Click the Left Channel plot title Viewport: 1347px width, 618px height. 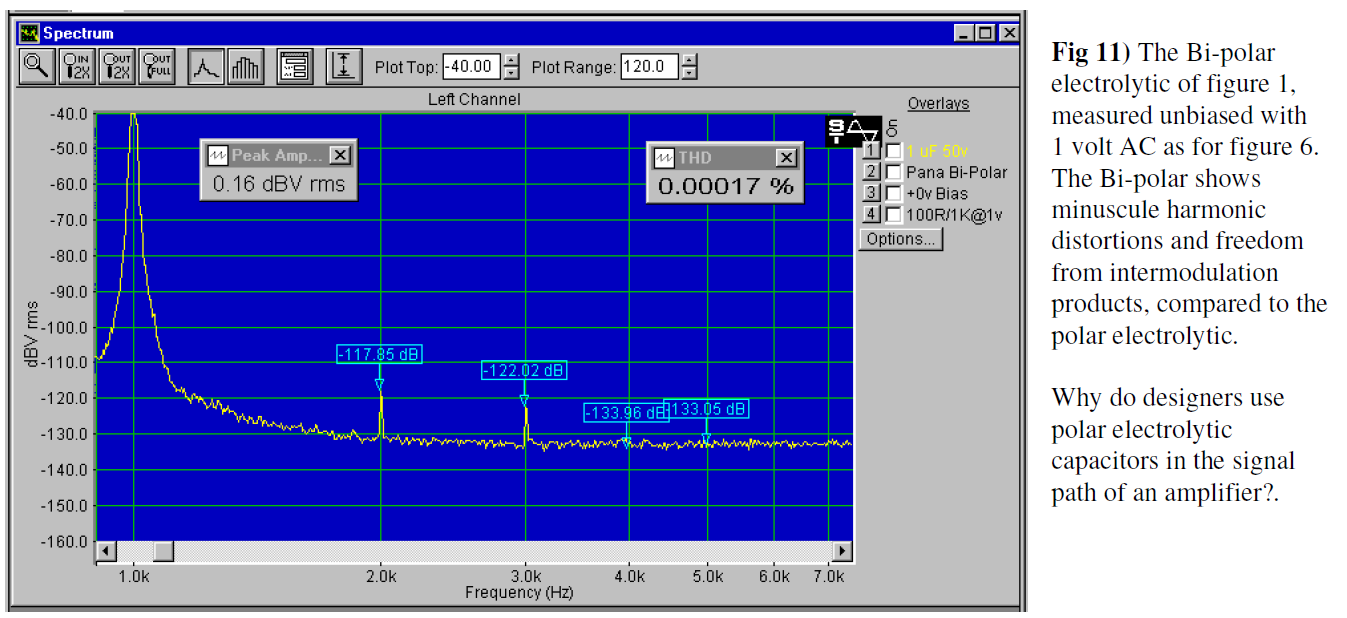pyautogui.click(x=474, y=99)
